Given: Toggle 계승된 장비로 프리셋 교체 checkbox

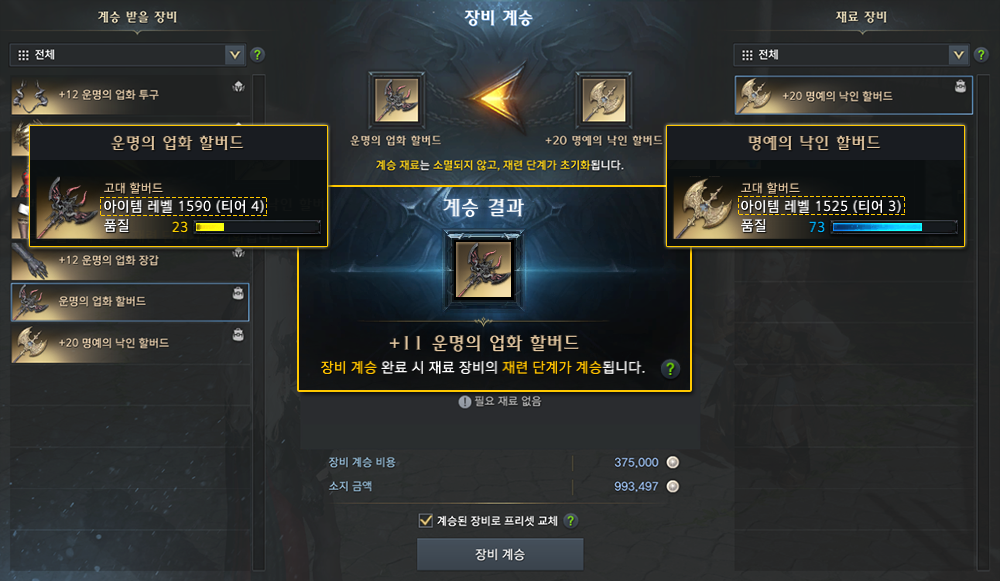Looking at the screenshot, I should [425, 520].
